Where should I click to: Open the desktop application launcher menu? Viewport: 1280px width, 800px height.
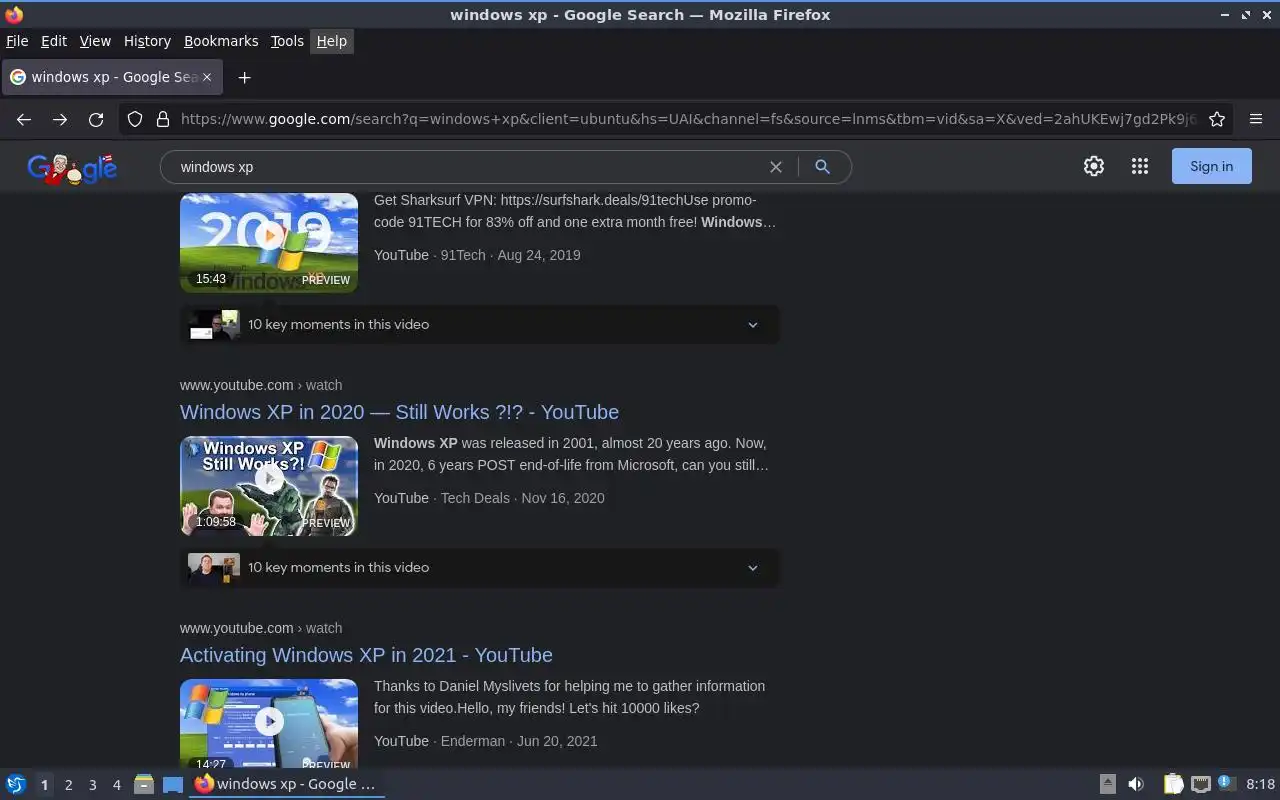pos(15,784)
